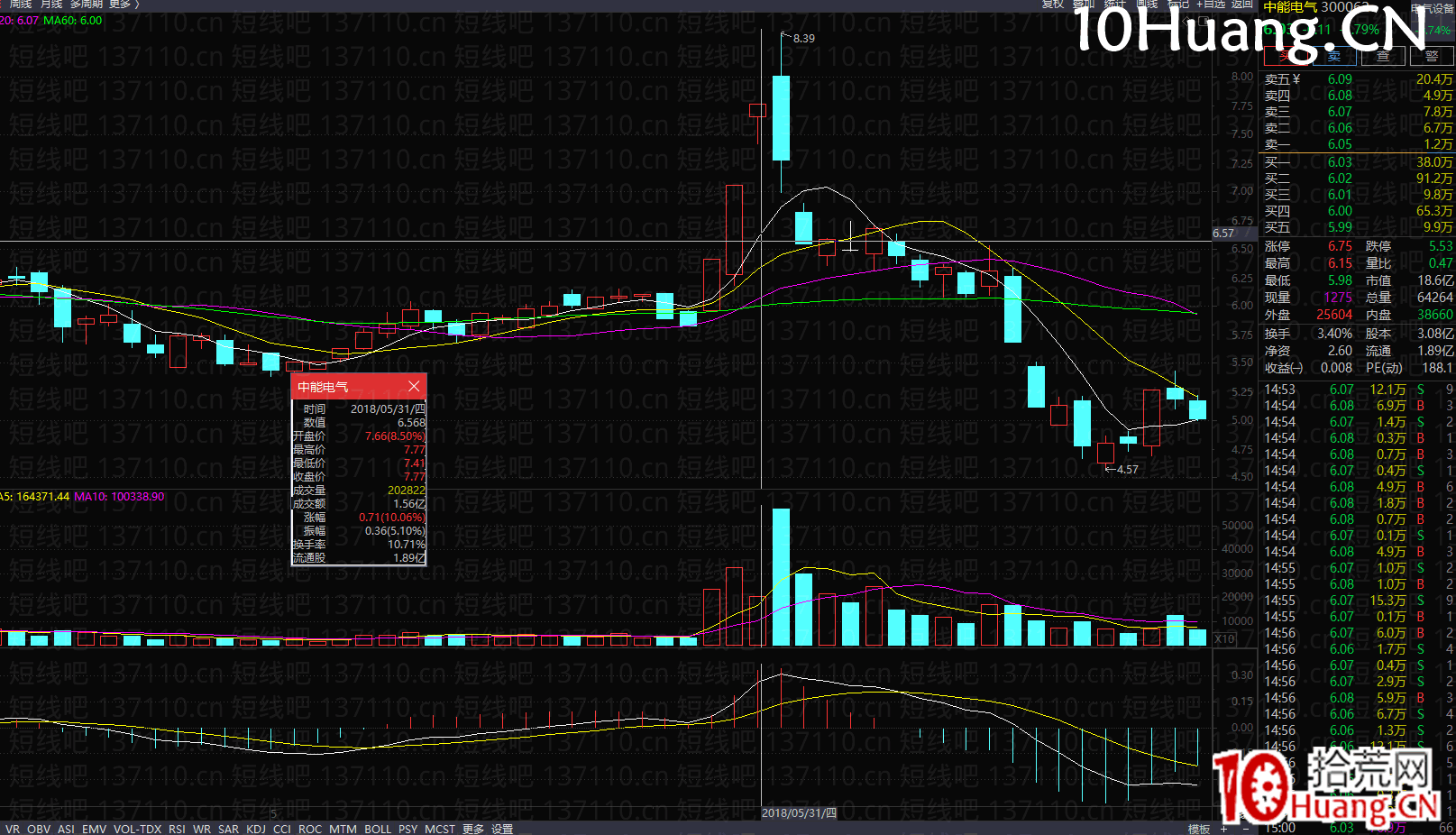Click the zoom in plus icon beside 模板
This screenshot has width=1456, height=835.
tap(1223, 829)
